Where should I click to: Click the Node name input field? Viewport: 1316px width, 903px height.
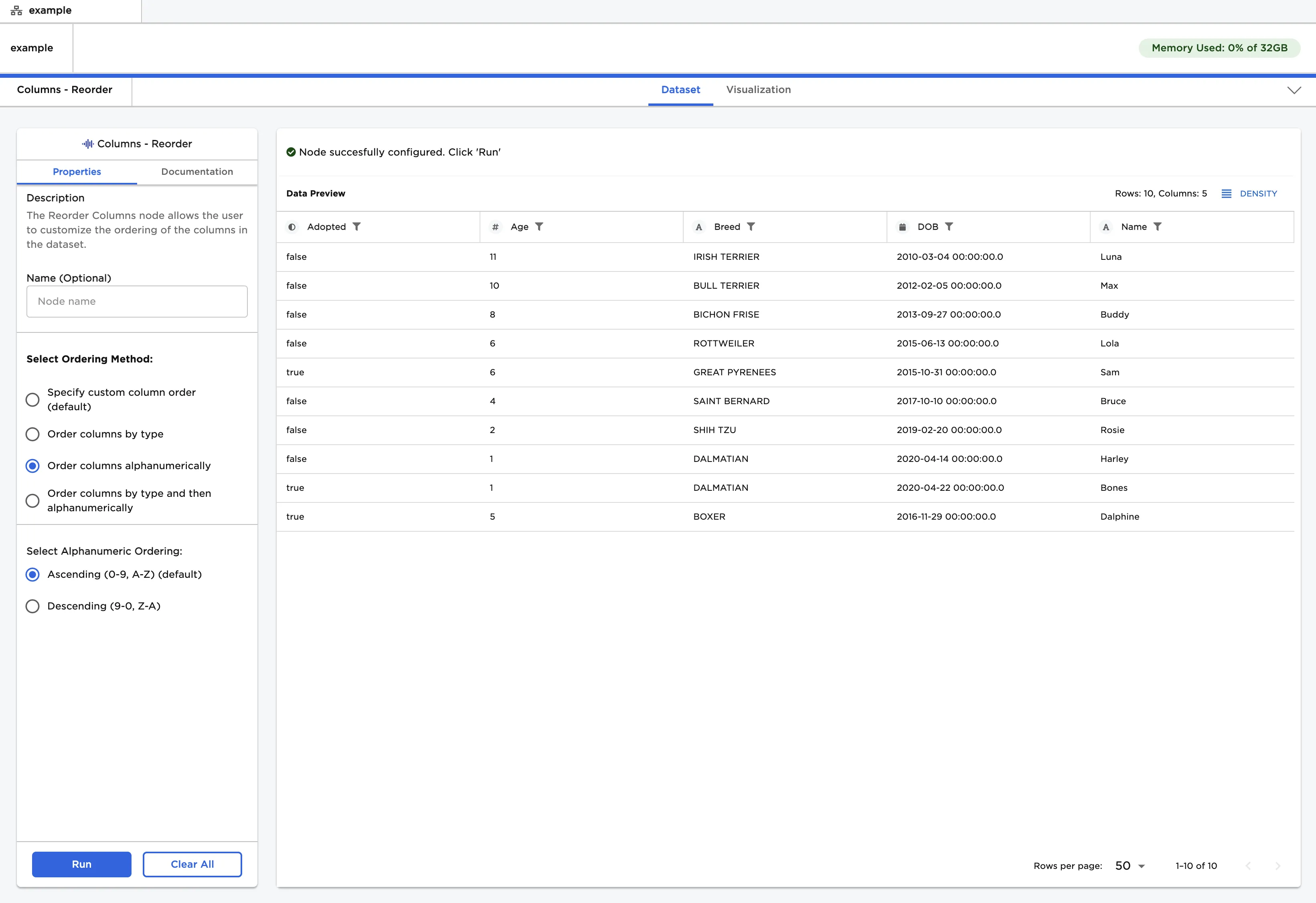(x=137, y=301)
